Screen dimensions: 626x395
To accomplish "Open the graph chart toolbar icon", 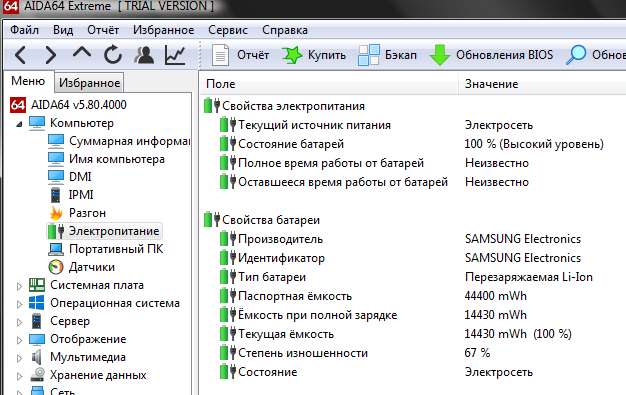I will coord(175,55).
